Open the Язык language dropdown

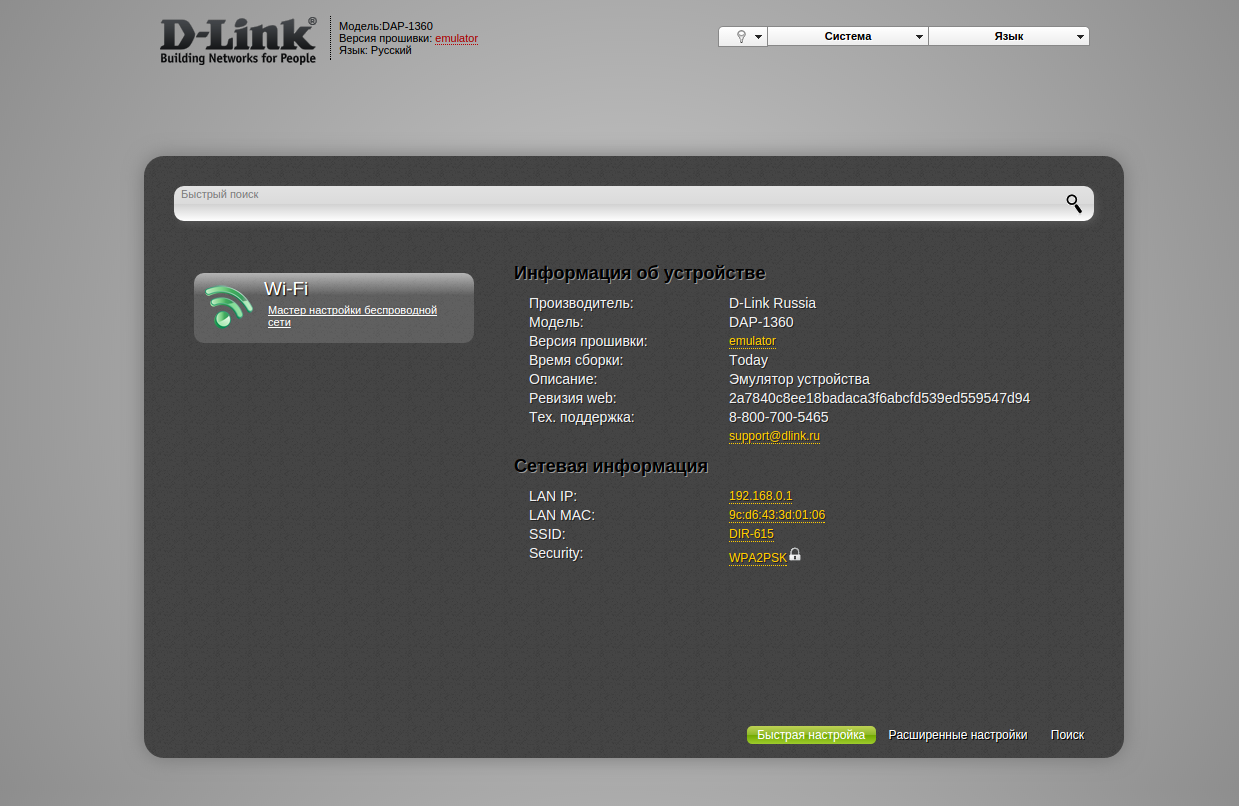pos(1009,36)
